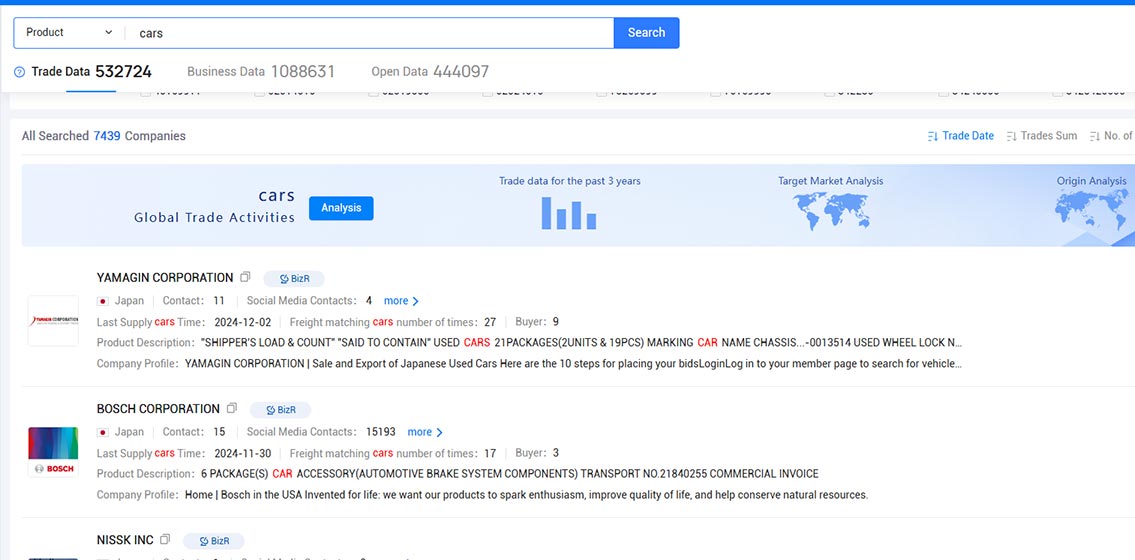Click the BizR badge beside YAMAGIN CORPORATION
The width and height of the screenshot is (1135, 560).
pos(294,279)
